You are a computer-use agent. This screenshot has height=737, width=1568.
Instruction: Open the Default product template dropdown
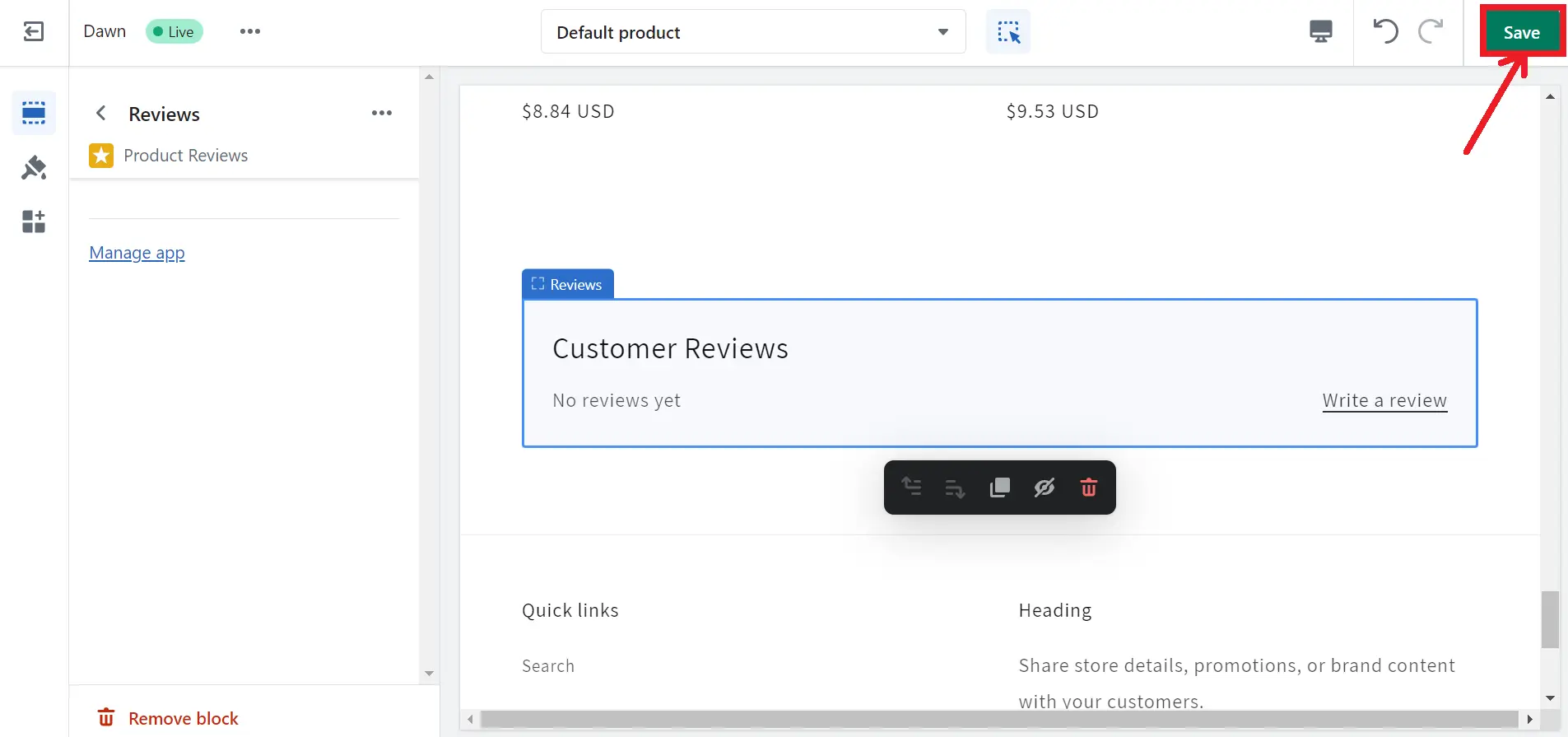coord(753,32)
